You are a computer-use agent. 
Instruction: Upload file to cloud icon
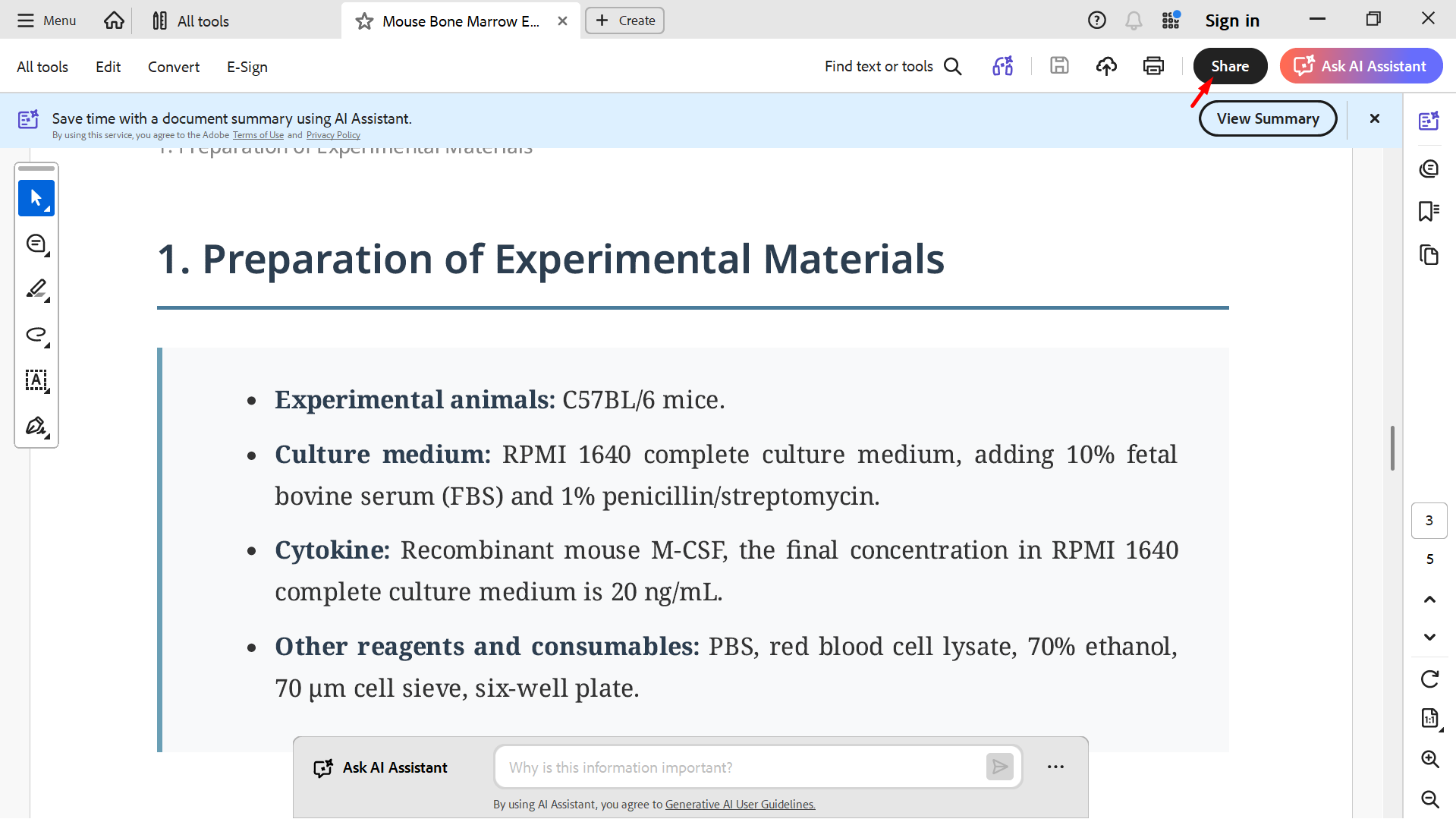(x=1106, y=66)
